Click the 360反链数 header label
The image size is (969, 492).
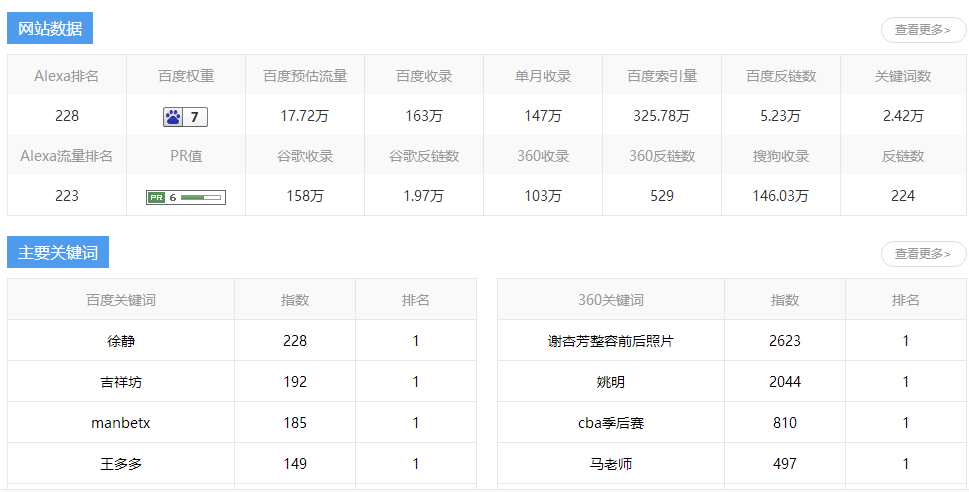click(662, 156)
